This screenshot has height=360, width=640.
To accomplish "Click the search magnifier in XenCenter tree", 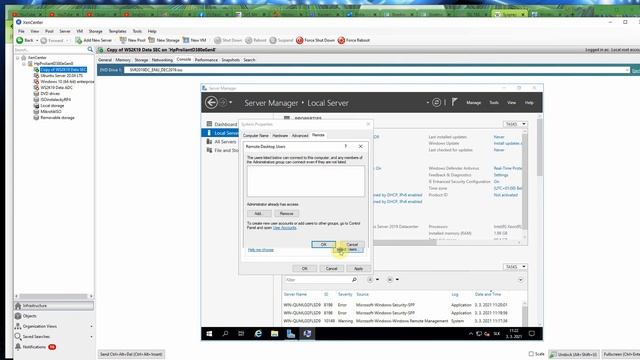I will pyautogui.click(x=90, y=49).
